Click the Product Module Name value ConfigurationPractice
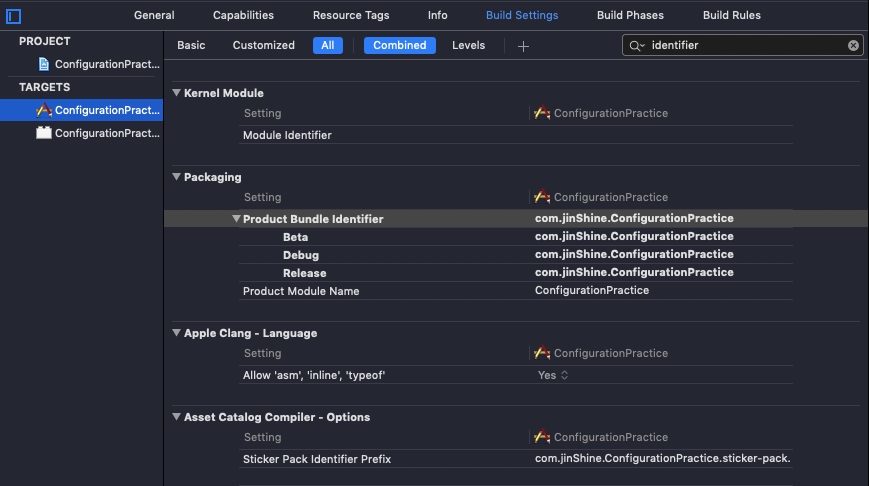This screenshot has height=486, width=869. point(592,290)
